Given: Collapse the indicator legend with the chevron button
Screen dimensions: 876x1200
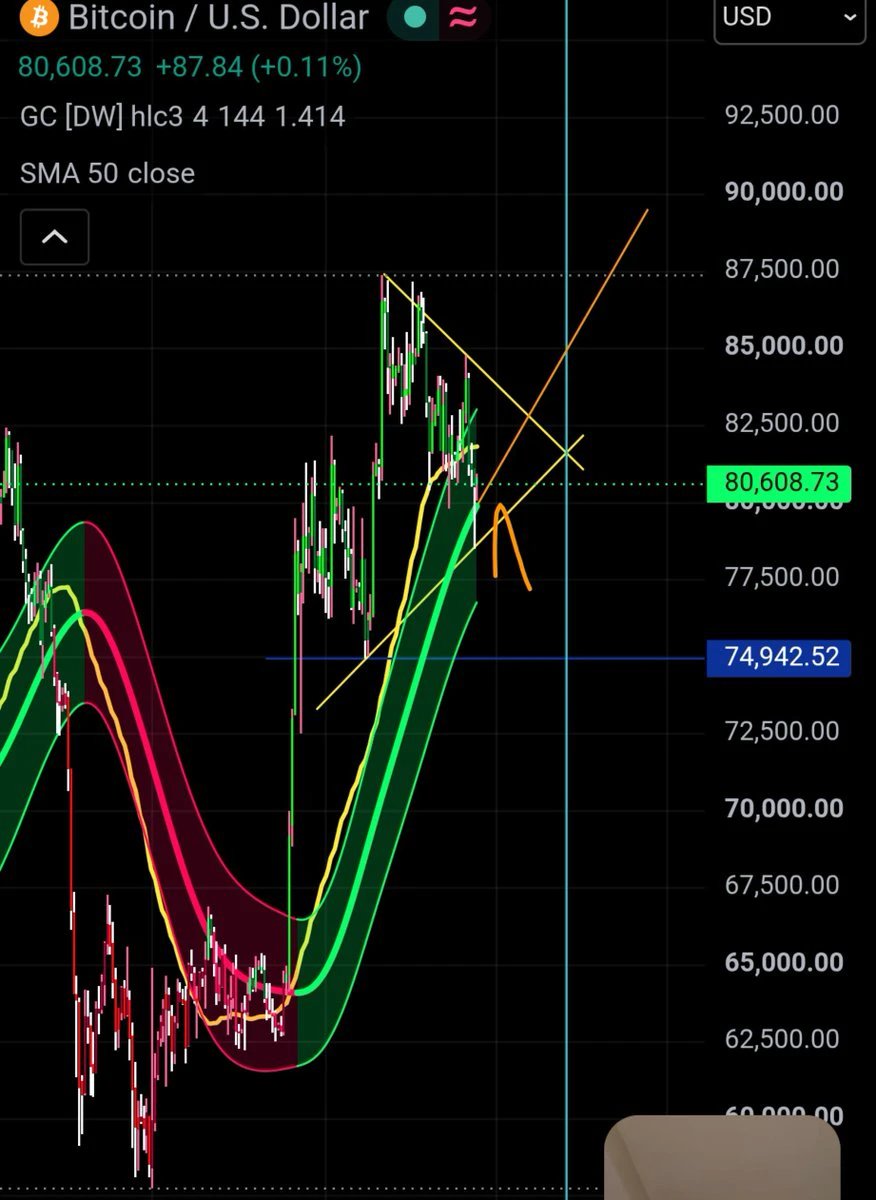Looking at the screenshot, I should click(x=55, y=237).
